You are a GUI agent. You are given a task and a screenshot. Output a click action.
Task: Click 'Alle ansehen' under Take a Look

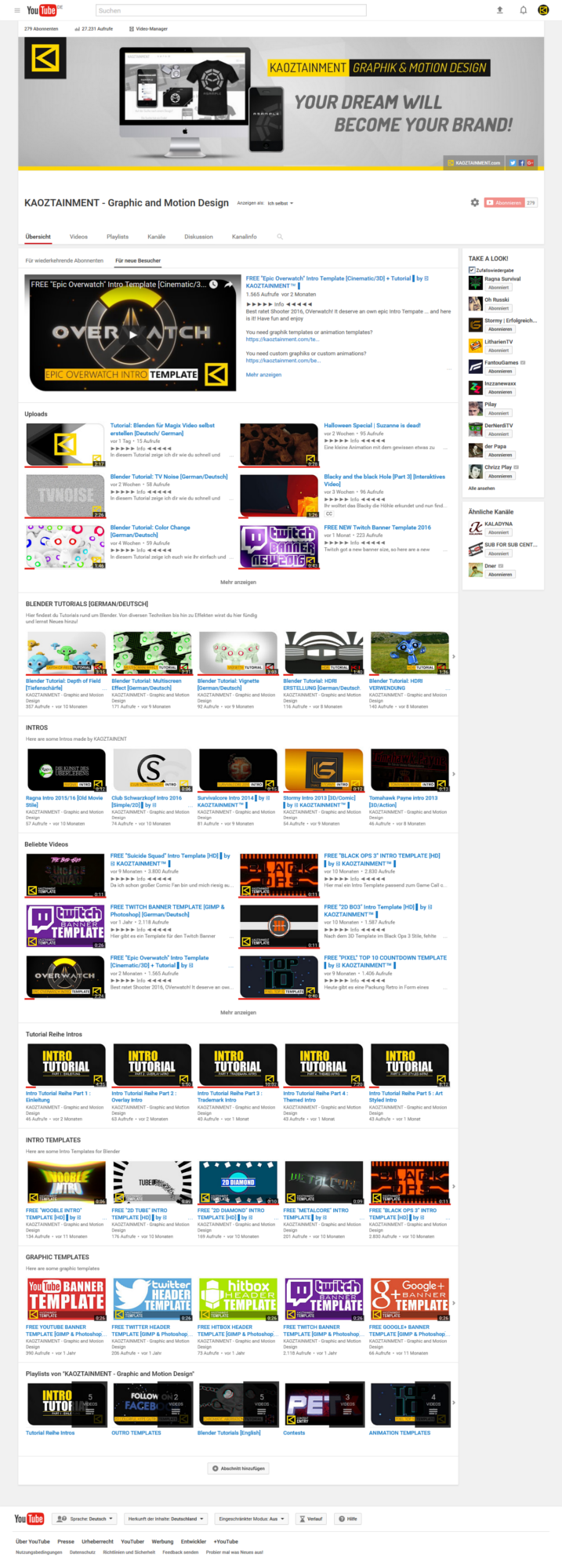pyautogui.click(x=481, y=488)
